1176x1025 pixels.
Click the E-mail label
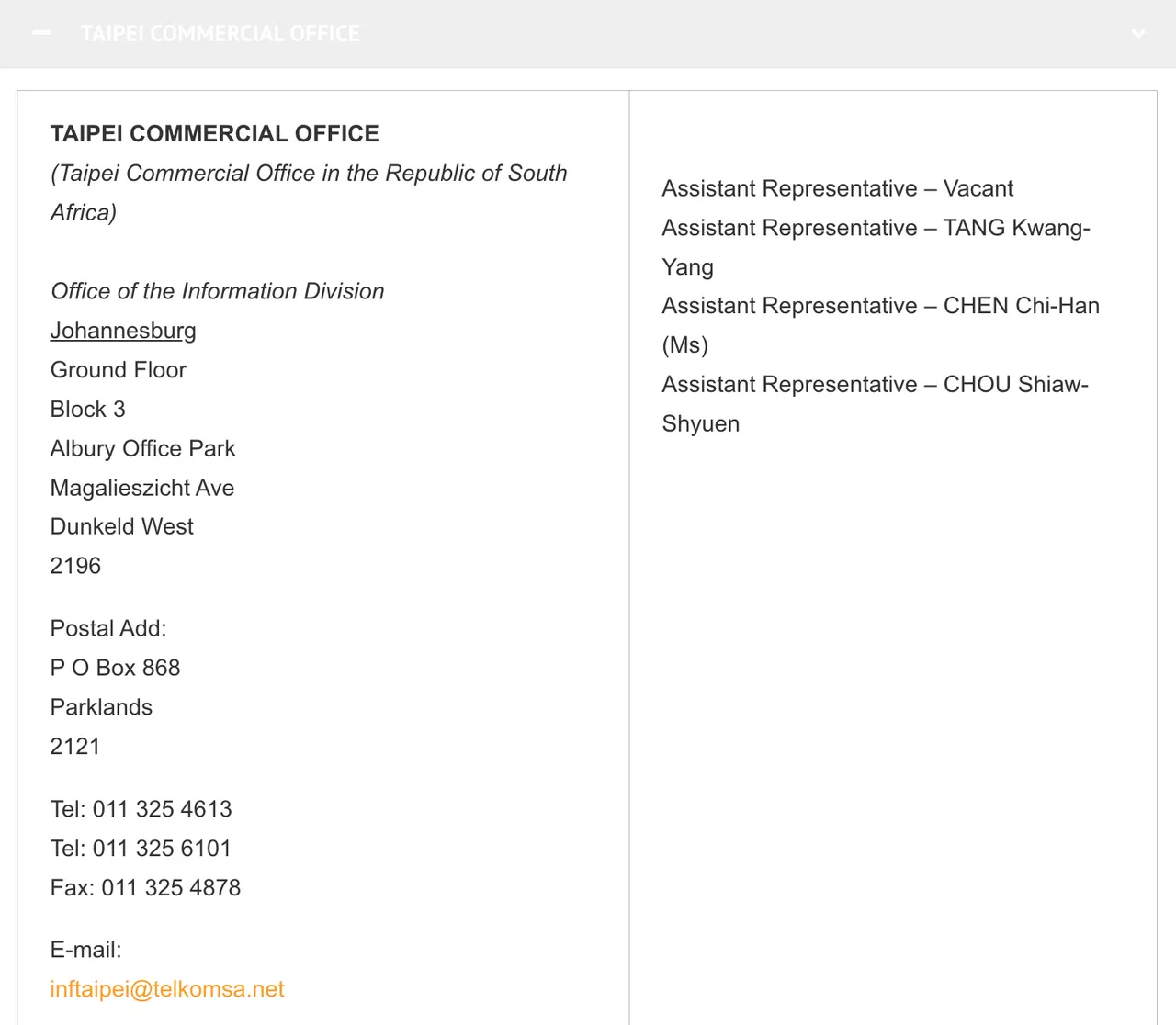[x=85, y=950]
